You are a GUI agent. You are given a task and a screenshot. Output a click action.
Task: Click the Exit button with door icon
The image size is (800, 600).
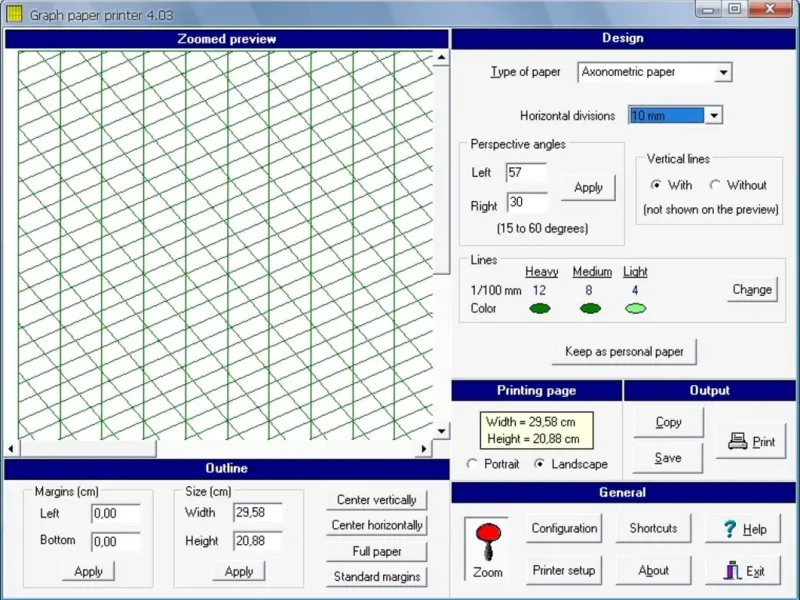tap(743, 571)
